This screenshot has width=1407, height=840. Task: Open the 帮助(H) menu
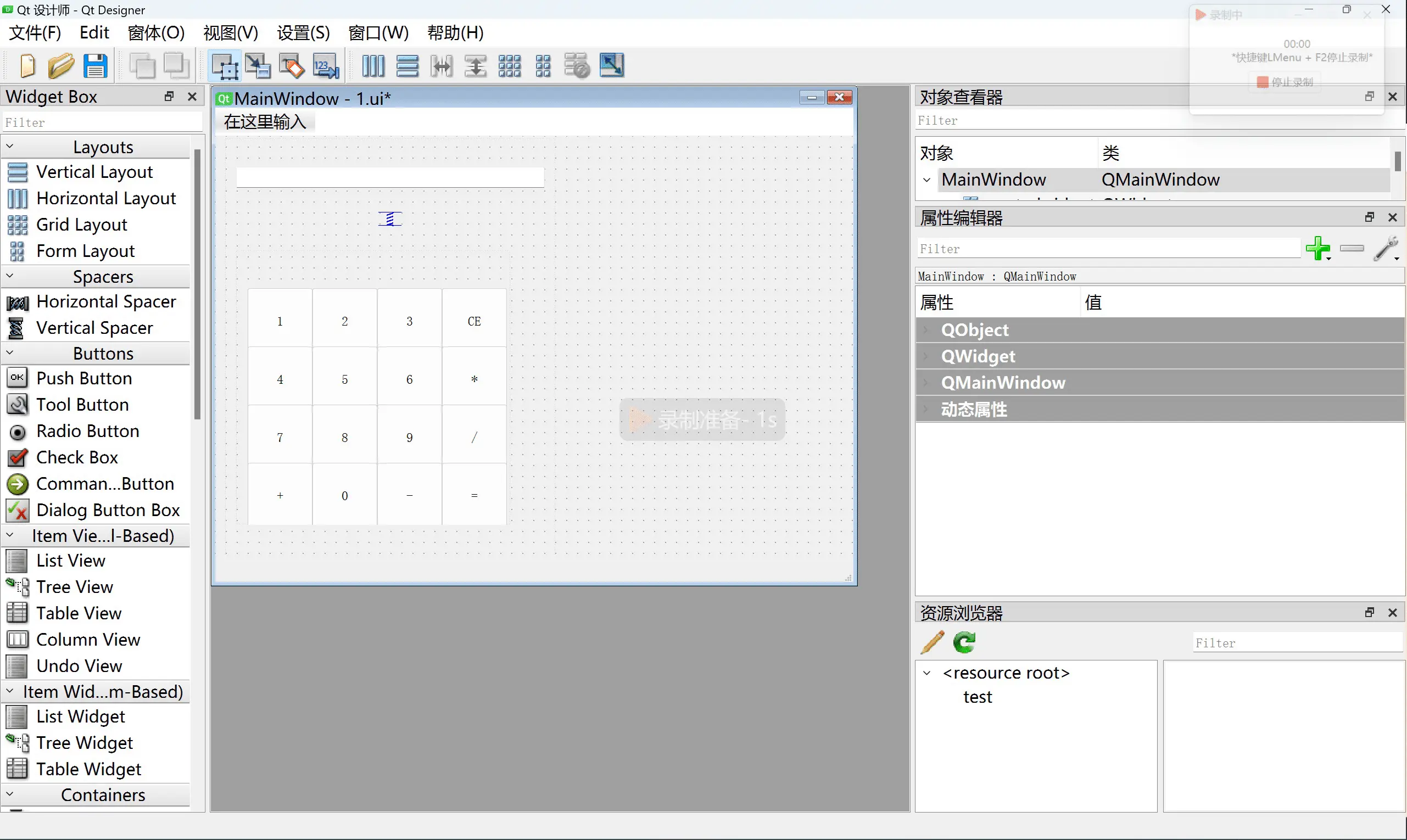click(455, 33)
